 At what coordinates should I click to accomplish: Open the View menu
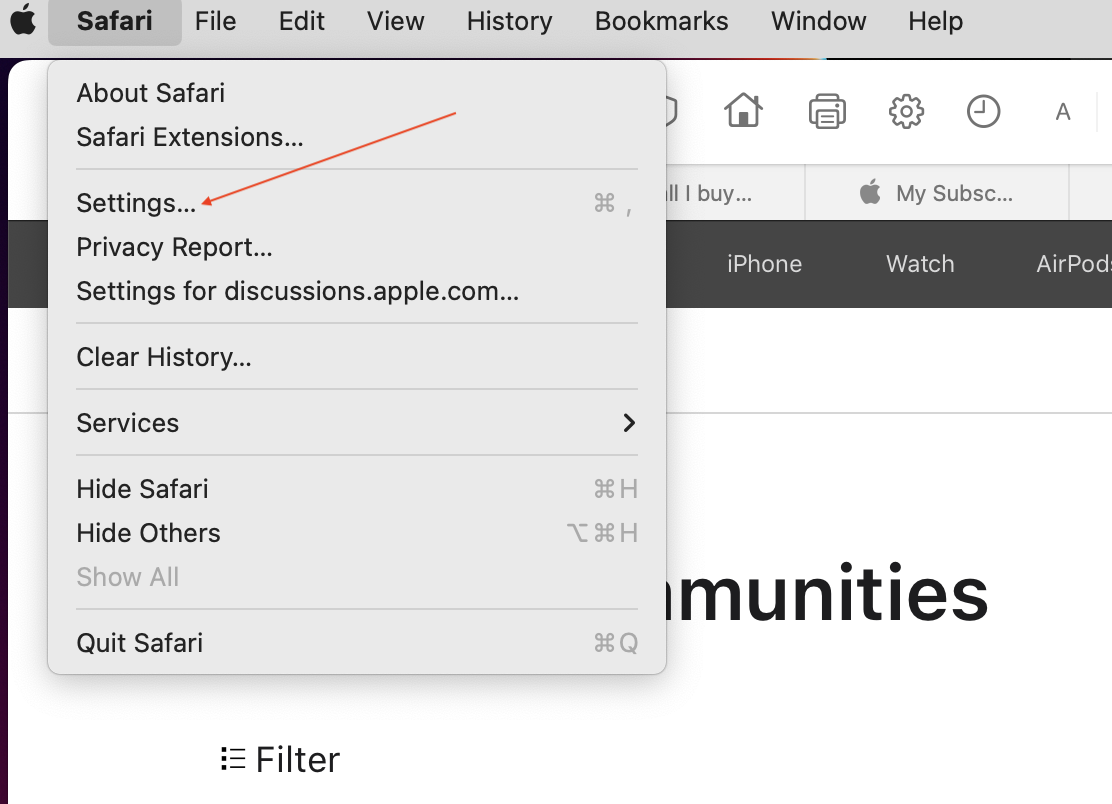395,21
